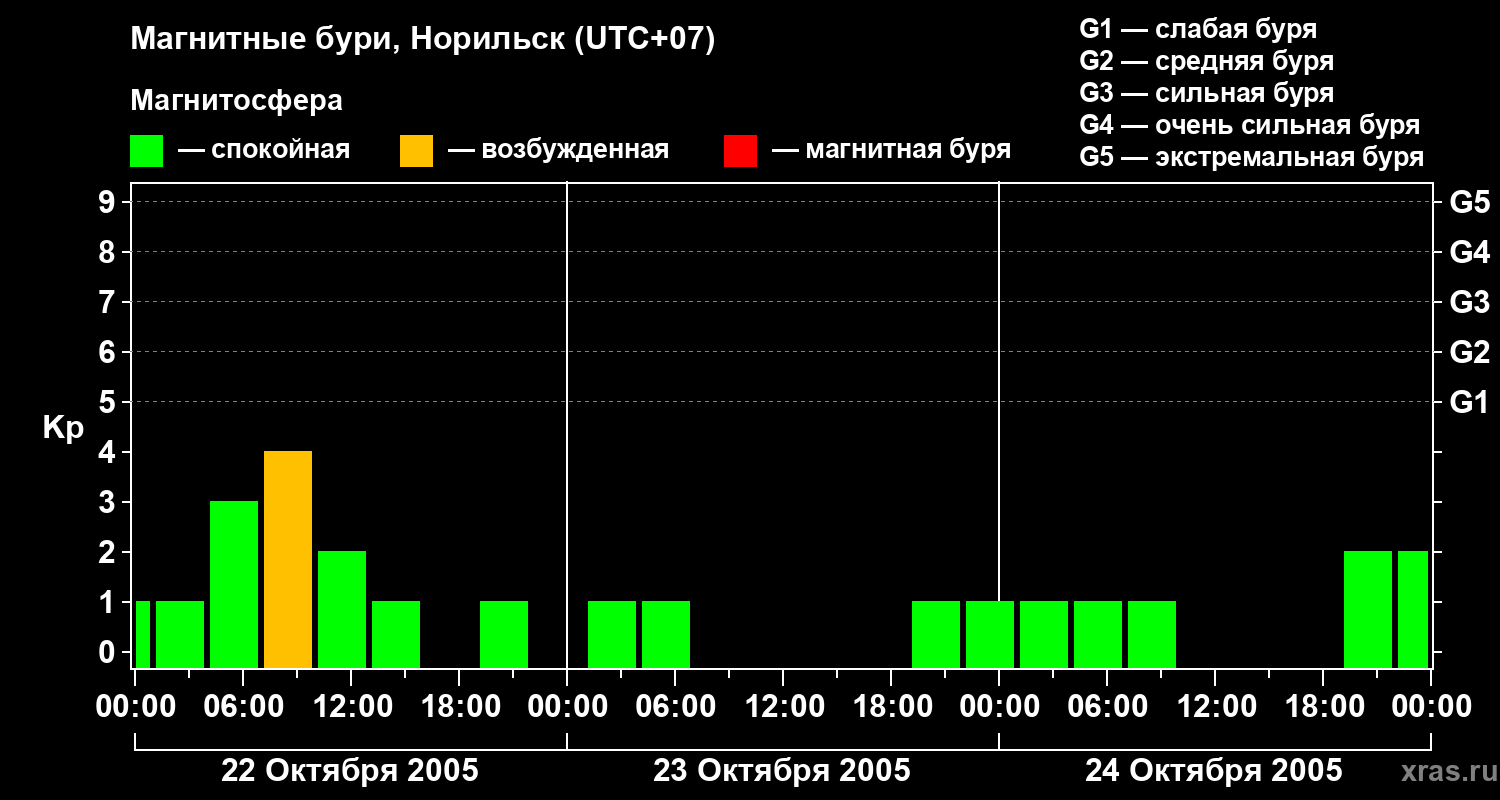
Task: Select the Kp axis value 4
Action: [109, 452]
